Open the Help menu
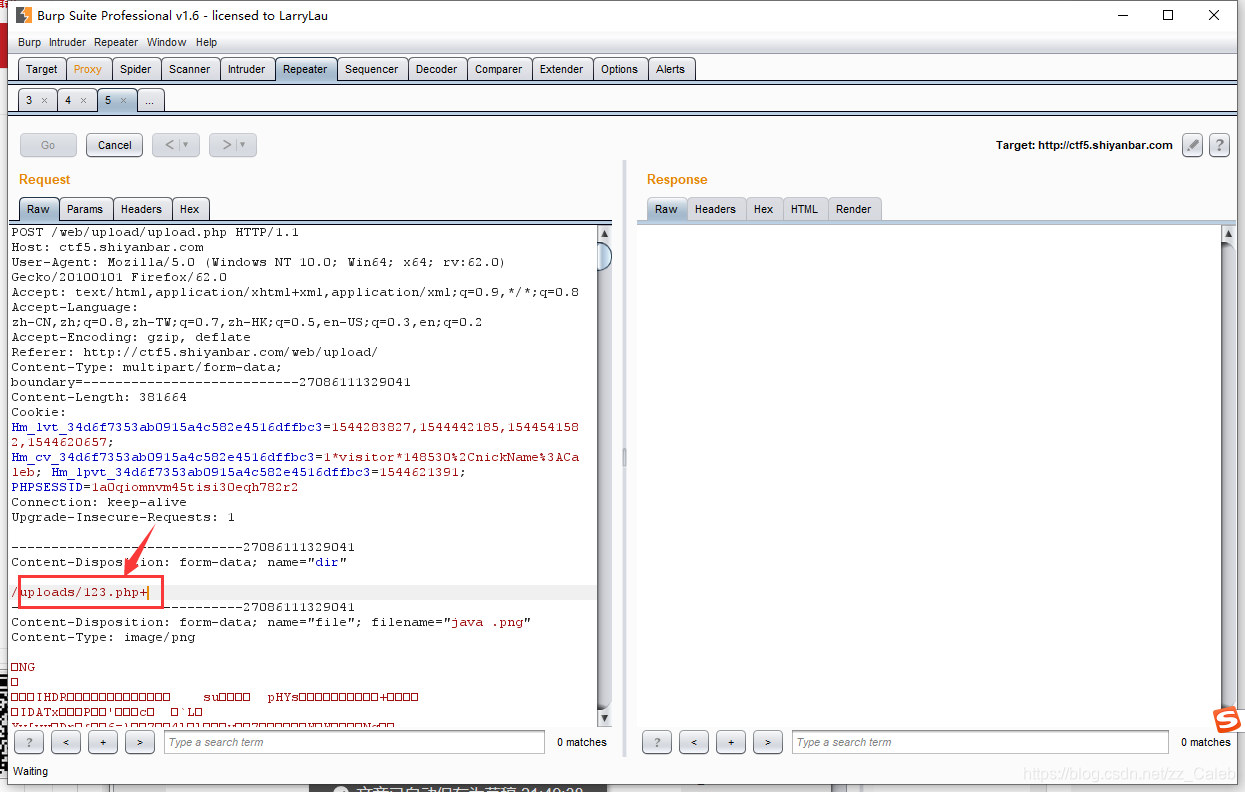Viewport: 1245px width, 792px height. (x=206, y=42)
